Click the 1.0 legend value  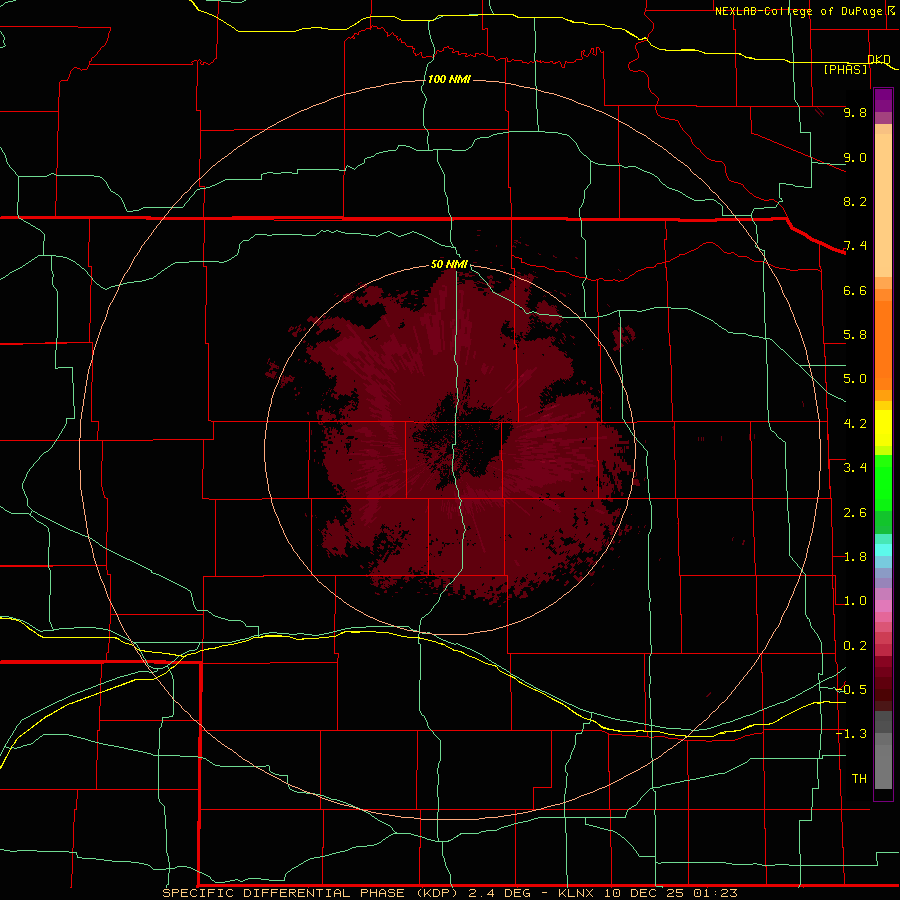pyautogui.click(x=855, y=601)
